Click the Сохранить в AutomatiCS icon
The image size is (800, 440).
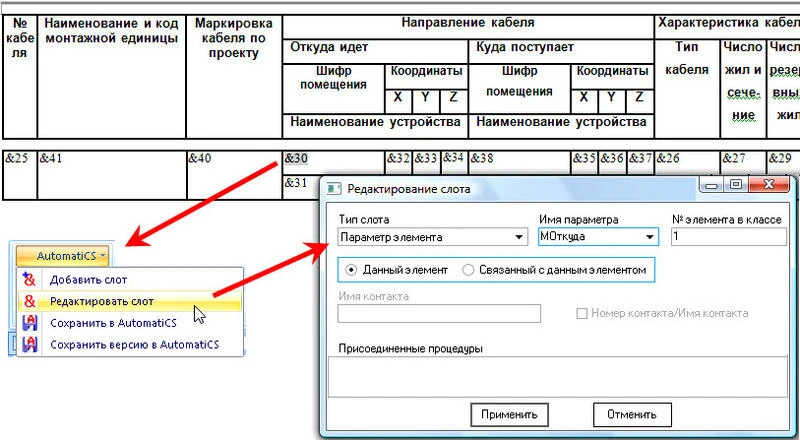click(30, 322)
